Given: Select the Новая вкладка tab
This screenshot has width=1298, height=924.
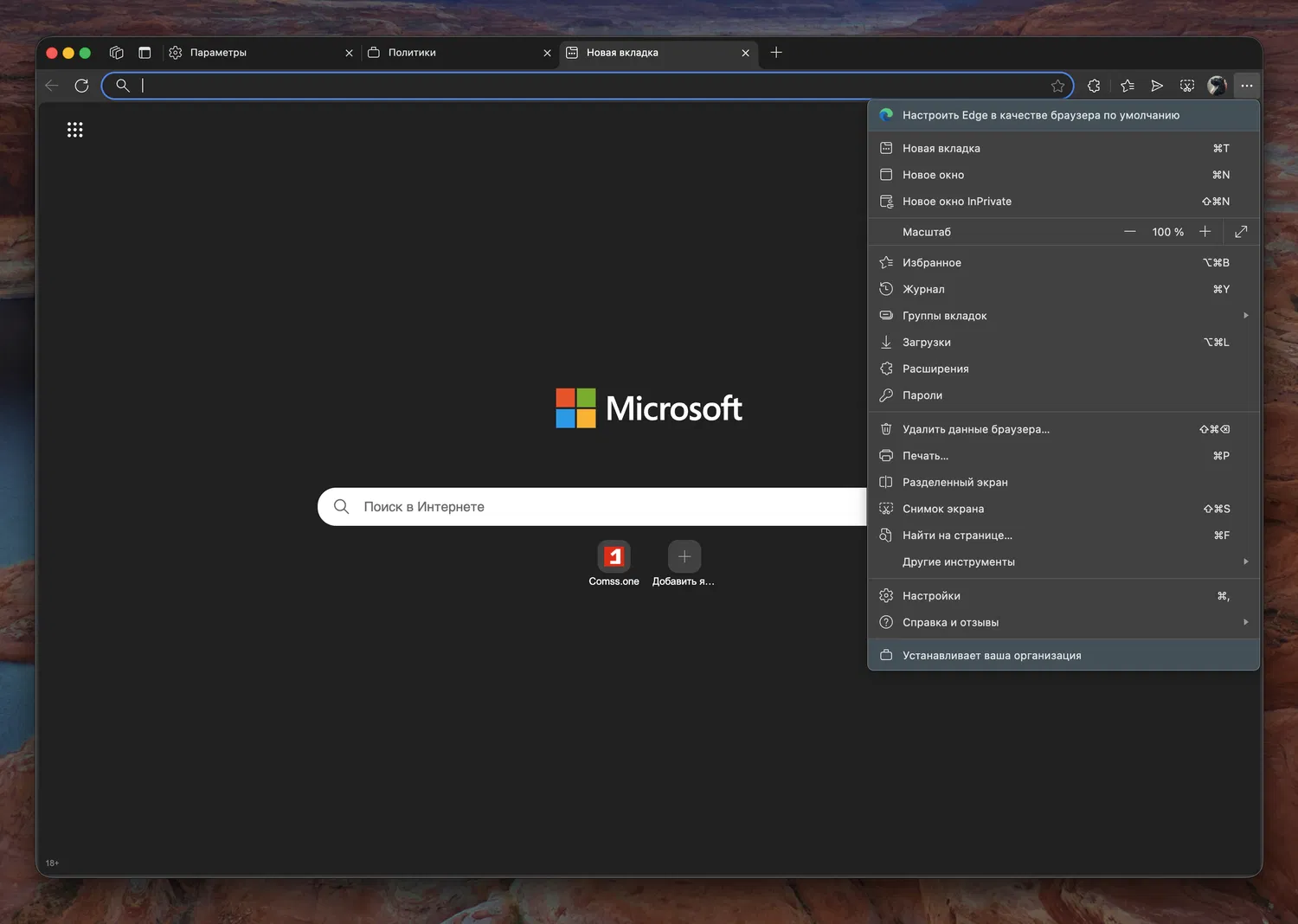Looking at the screenshot, I should (x=659, y=53).
